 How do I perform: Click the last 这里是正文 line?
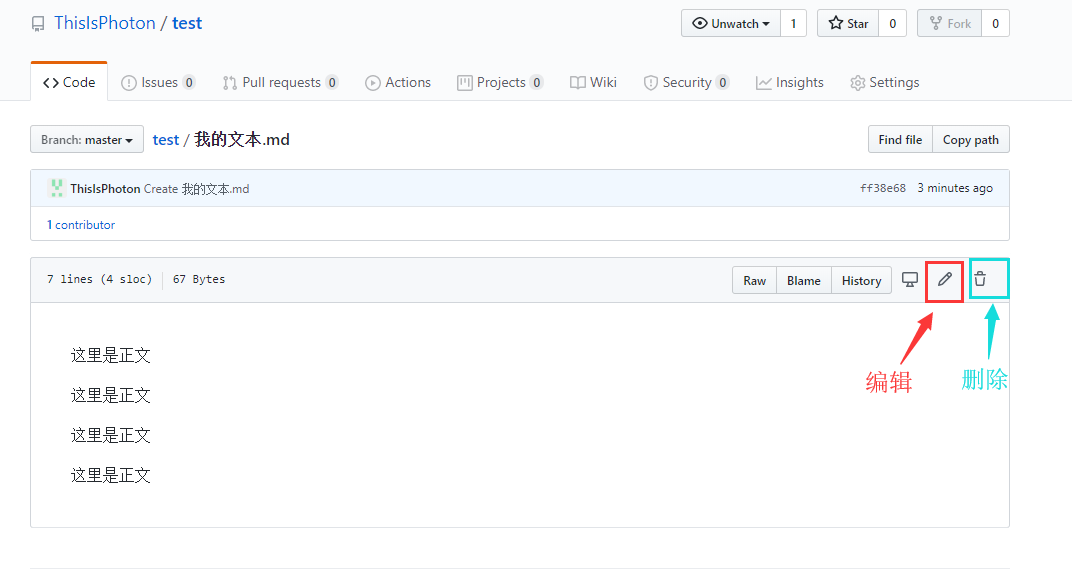[x=111, y=475]
